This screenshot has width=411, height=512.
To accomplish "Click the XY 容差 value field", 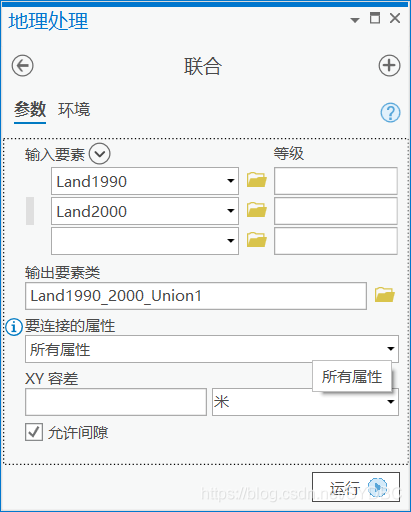I will (116, 402).
